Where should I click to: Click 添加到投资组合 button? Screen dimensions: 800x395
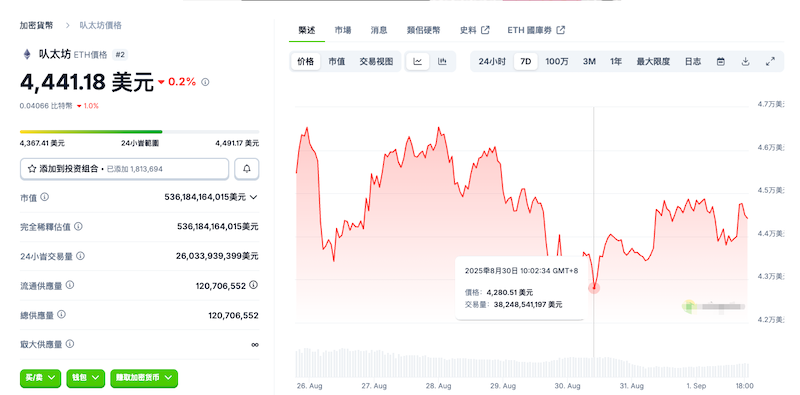coord(124,169)
